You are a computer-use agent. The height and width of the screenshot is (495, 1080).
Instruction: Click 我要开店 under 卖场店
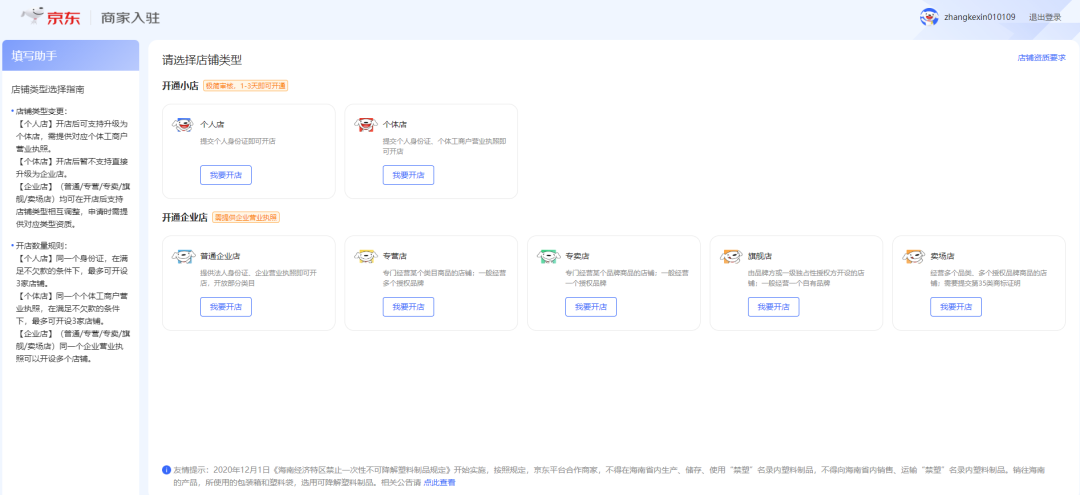[x=956, y=307]
